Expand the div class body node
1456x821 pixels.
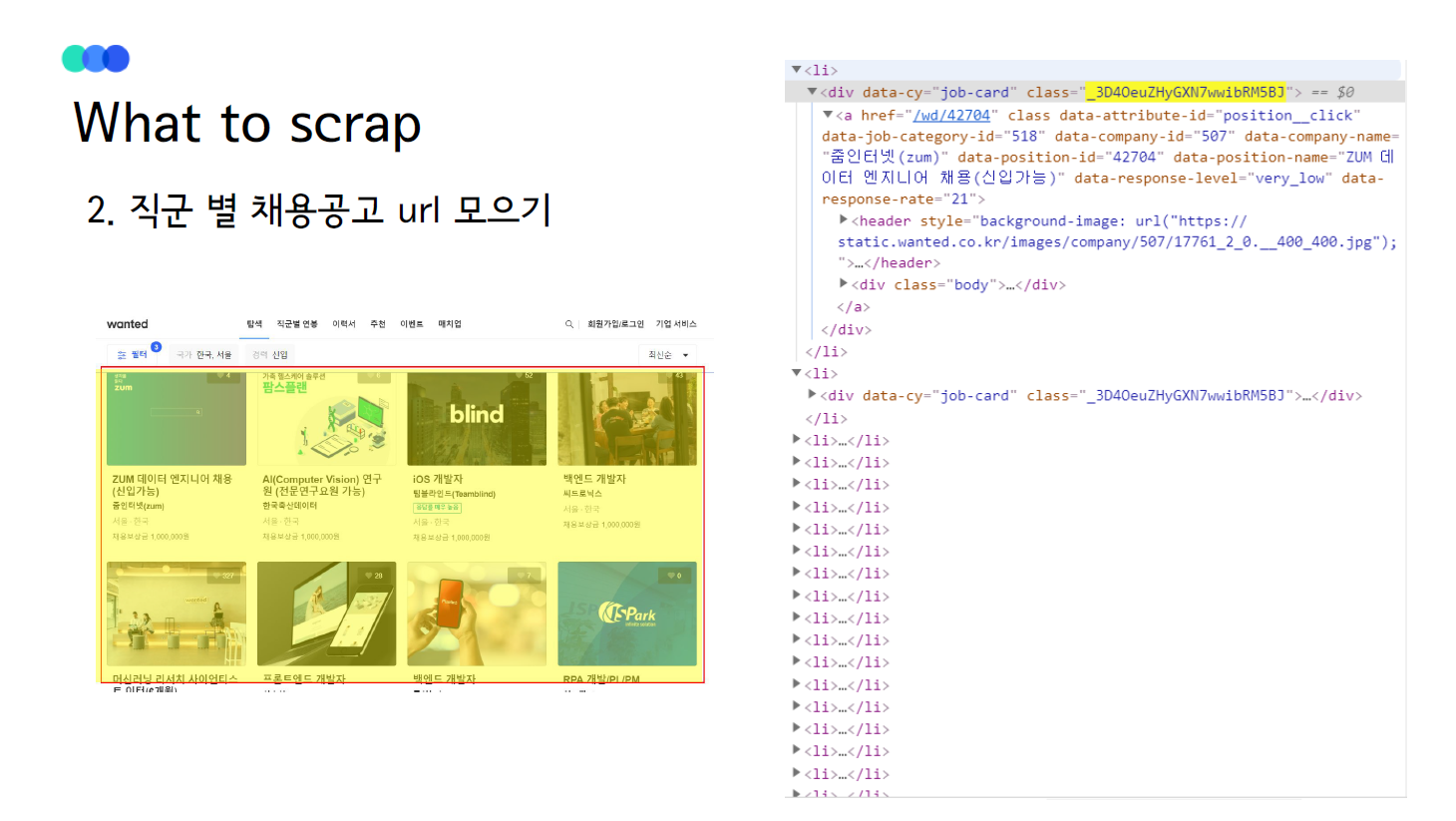(844, 284)
